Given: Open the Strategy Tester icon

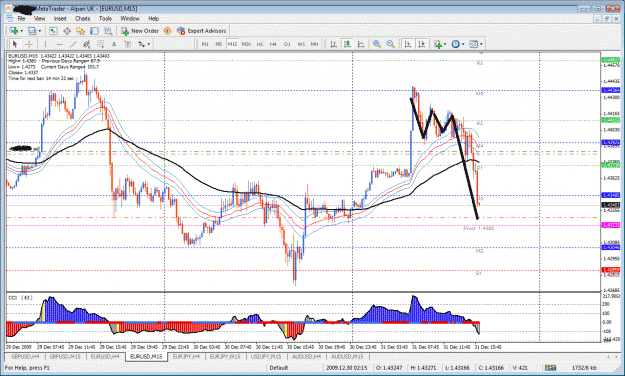Looking at the screenshot, I should coord(108,31).
